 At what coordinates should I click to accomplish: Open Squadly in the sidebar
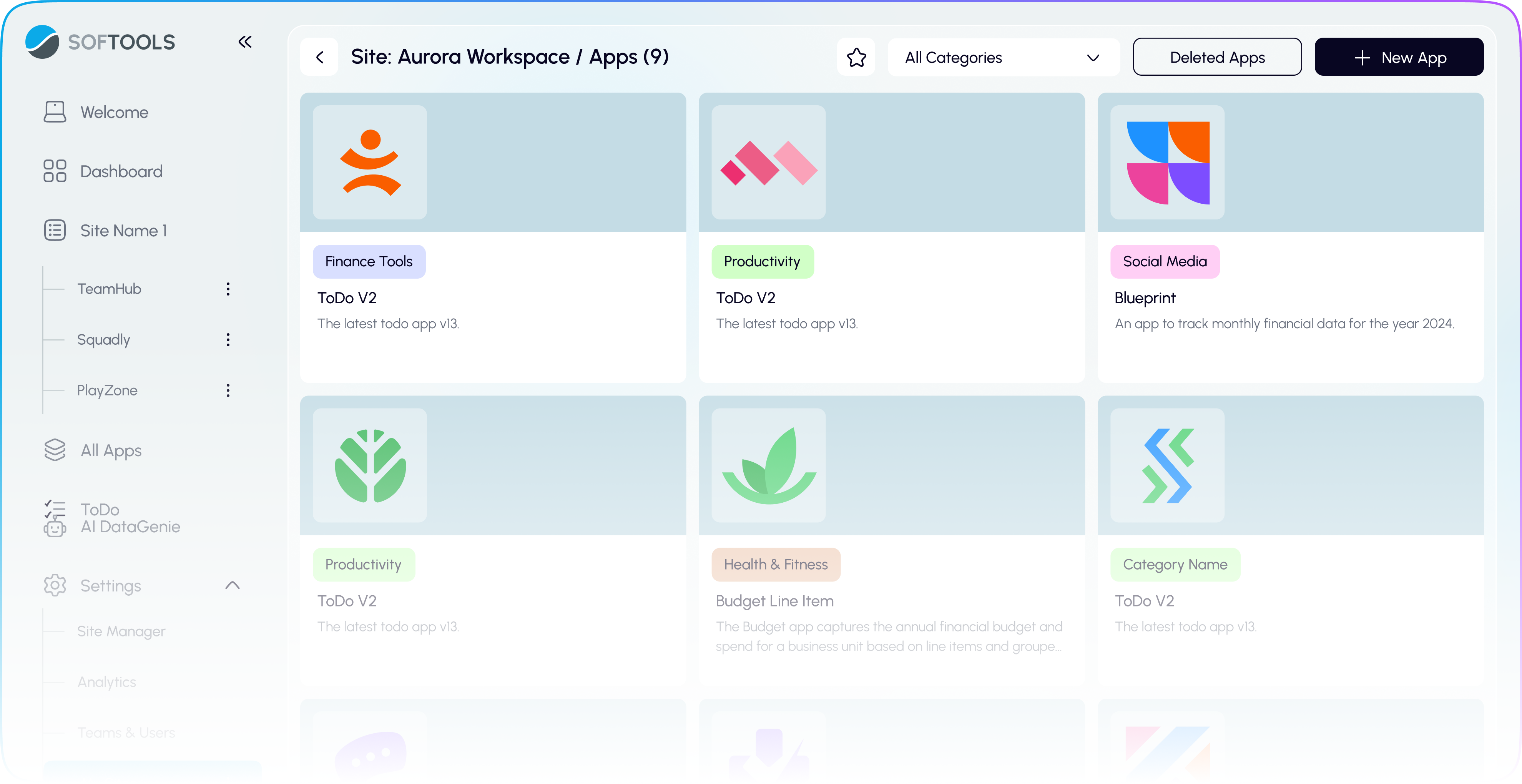coord(103,340)
